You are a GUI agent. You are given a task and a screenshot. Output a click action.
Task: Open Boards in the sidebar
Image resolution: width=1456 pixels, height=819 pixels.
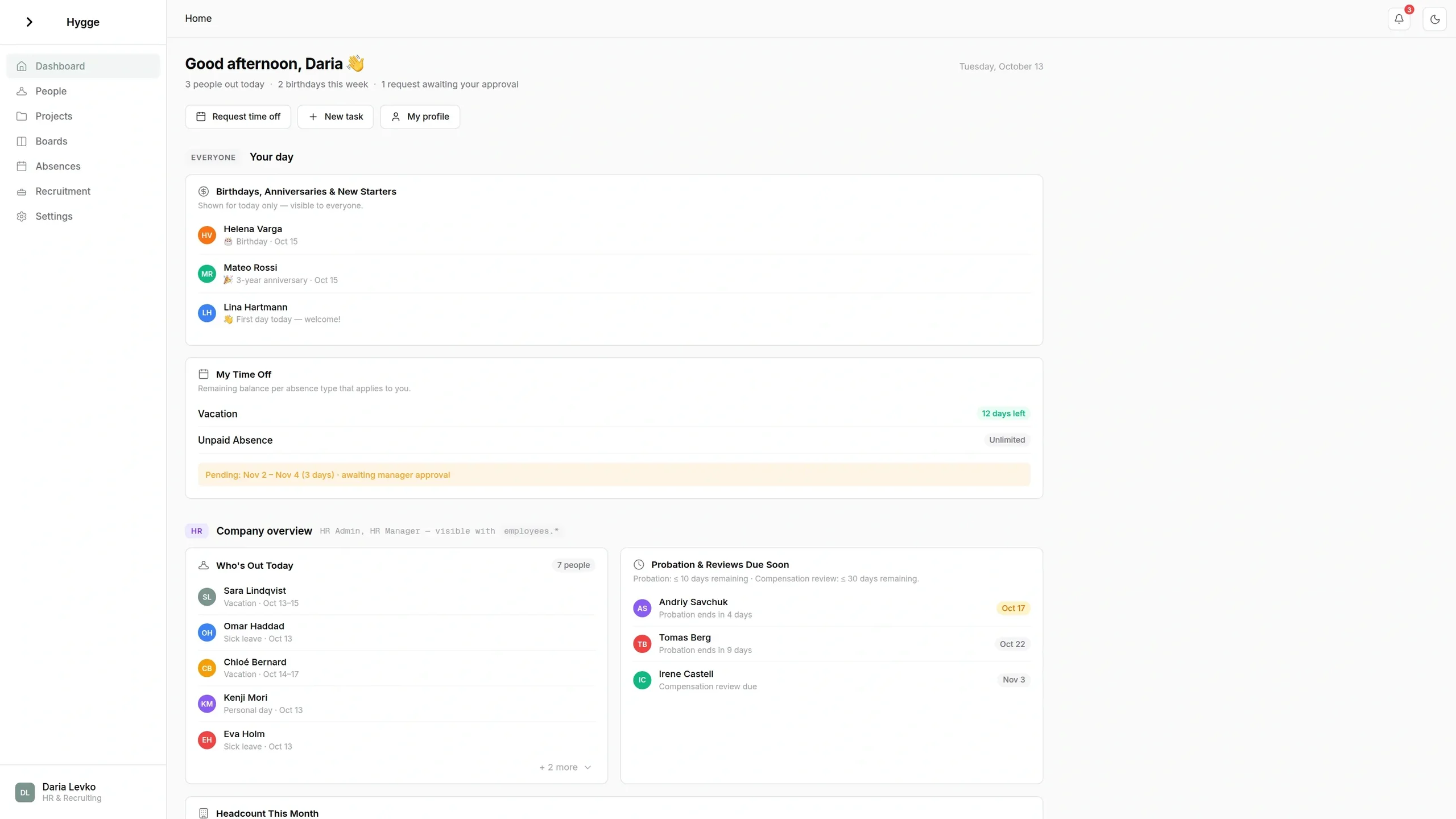(x=83, y=141)
